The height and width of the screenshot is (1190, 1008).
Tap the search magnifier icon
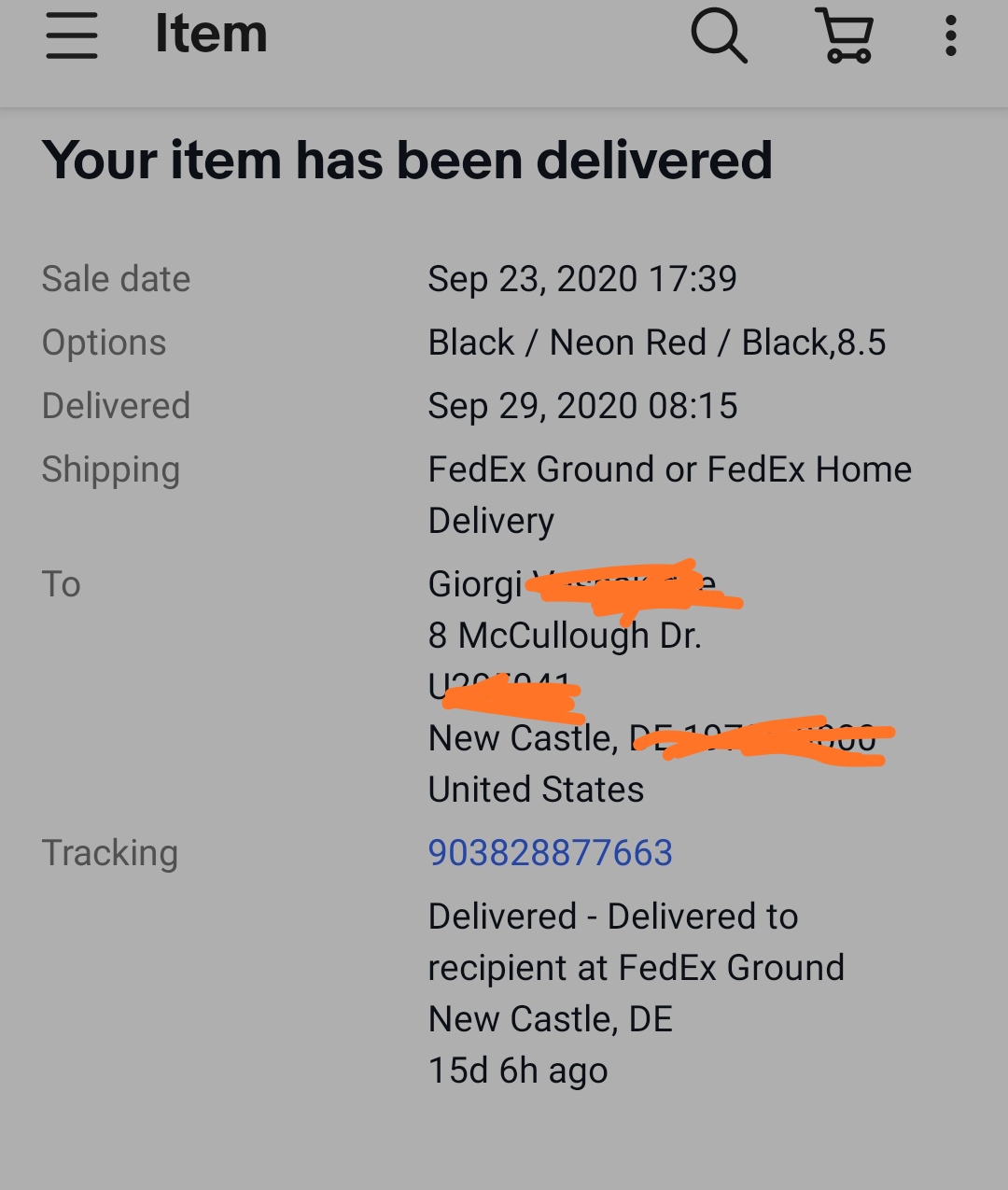click(x=718, y=35)
